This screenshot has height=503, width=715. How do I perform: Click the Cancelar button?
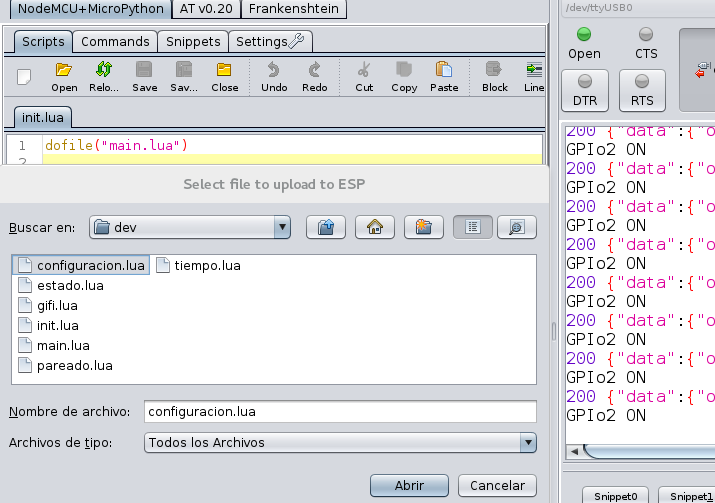(x=497, y=485)
